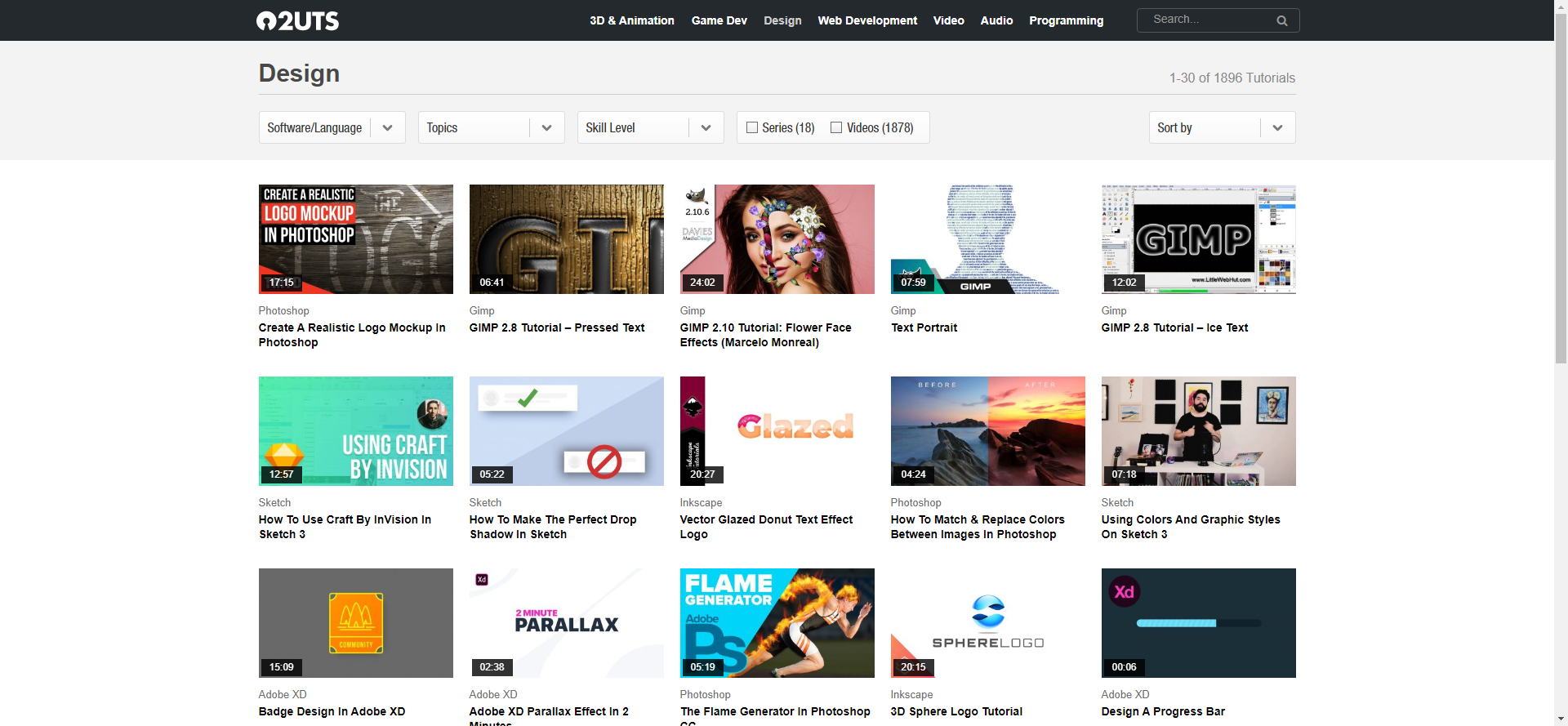Open the Glazed donut text thumbnail
The height and width of the screenshot is (726, 1568).
pyautogui.click(x=777, y=431)
